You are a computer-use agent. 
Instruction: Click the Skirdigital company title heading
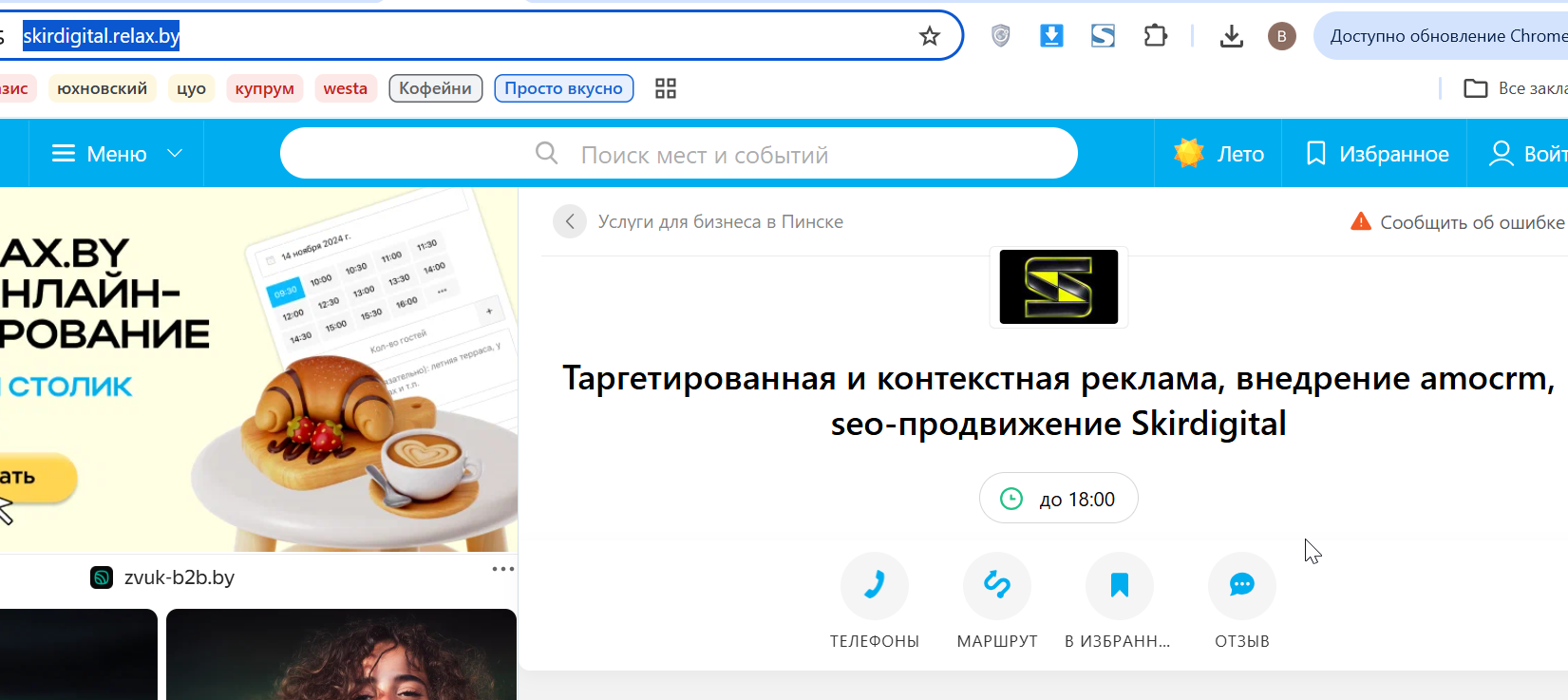(1059, 401)
